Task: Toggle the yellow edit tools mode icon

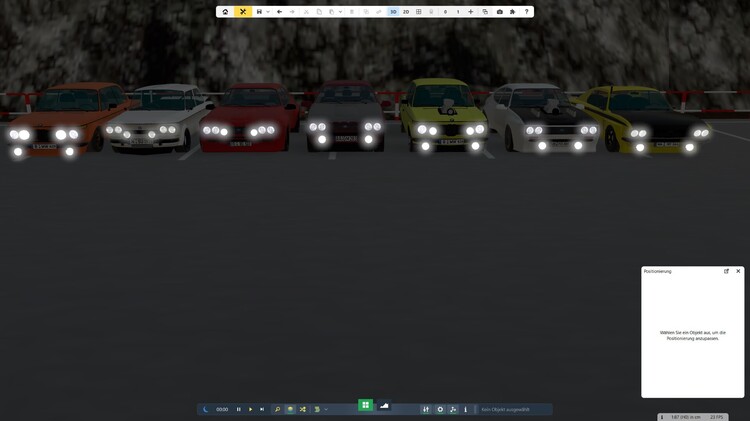Action: (243, 11)
